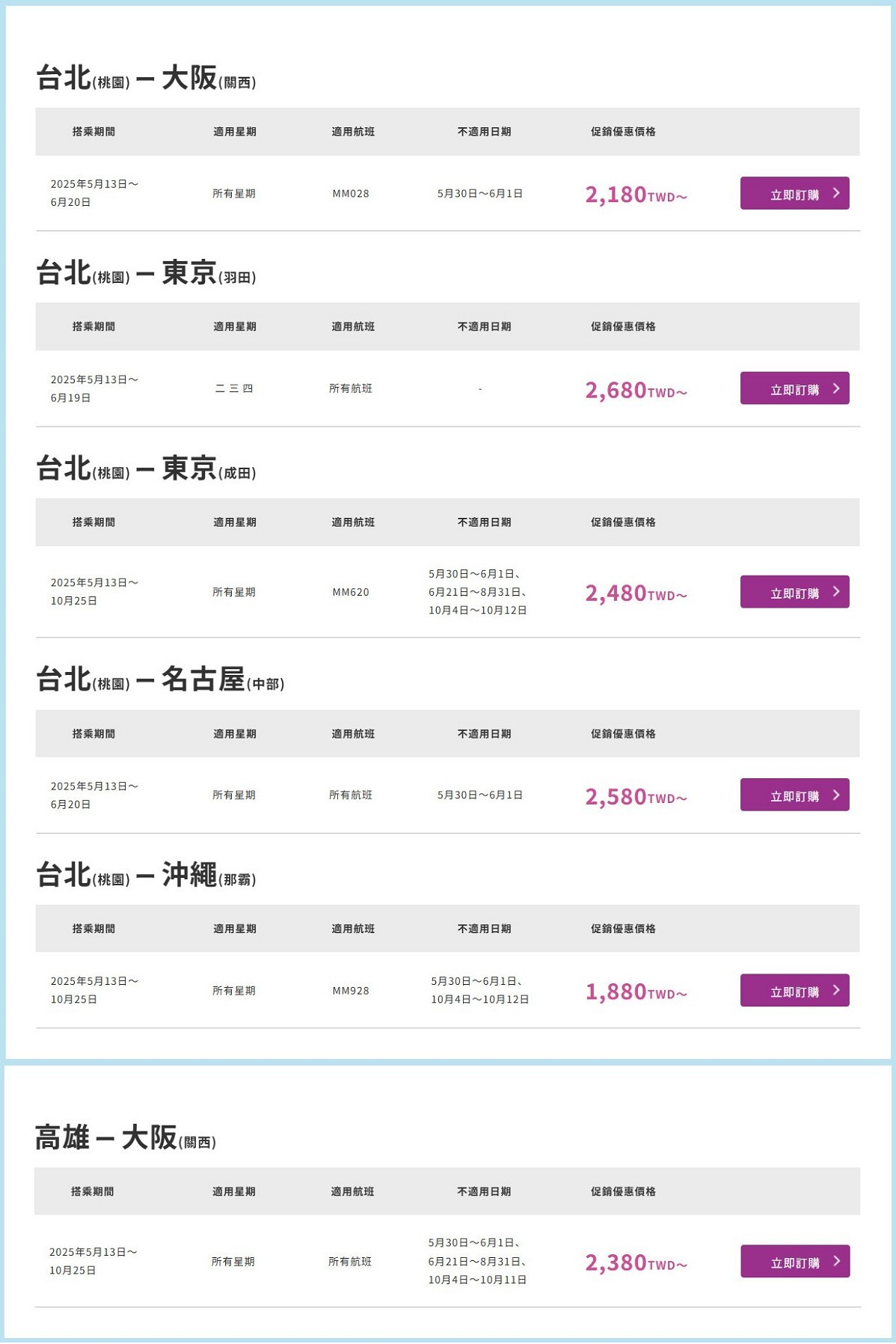The image size is (896, 1344).
Task: Click 促銷優惠價格 header in the Taipei–Osaka table
Action: click(623, 132)
